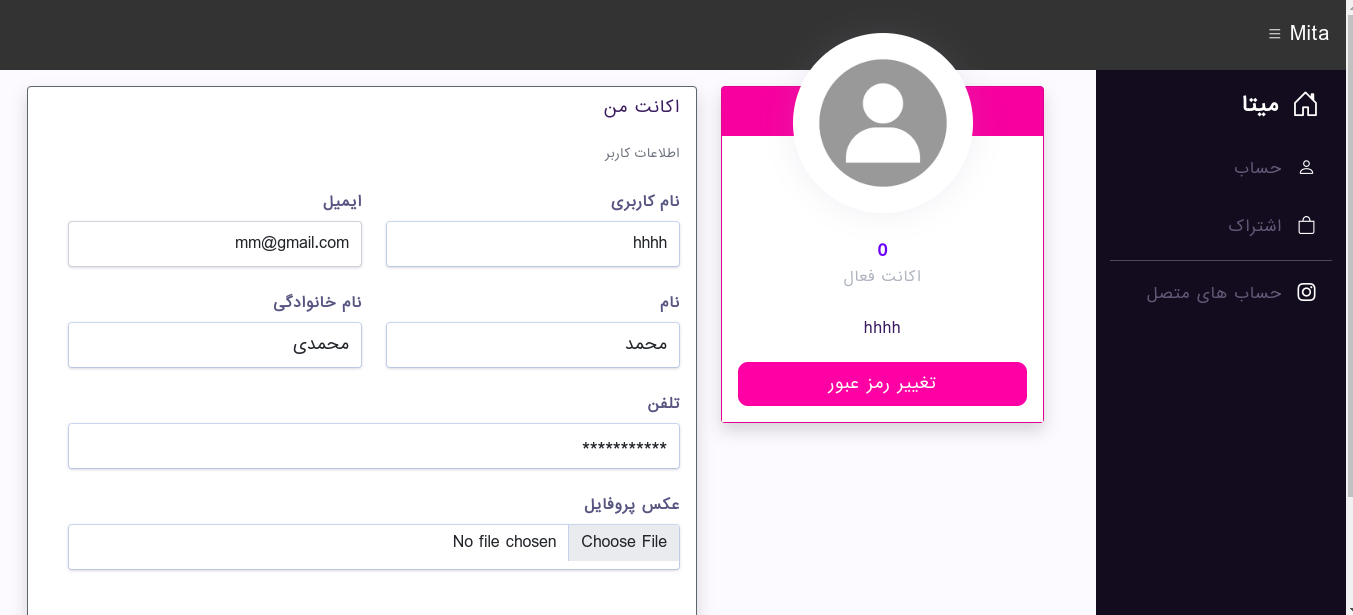Focus the ایمیل field with mm@gmail.com
This screenshot has height=615, width=1353.
coord(215,244)
